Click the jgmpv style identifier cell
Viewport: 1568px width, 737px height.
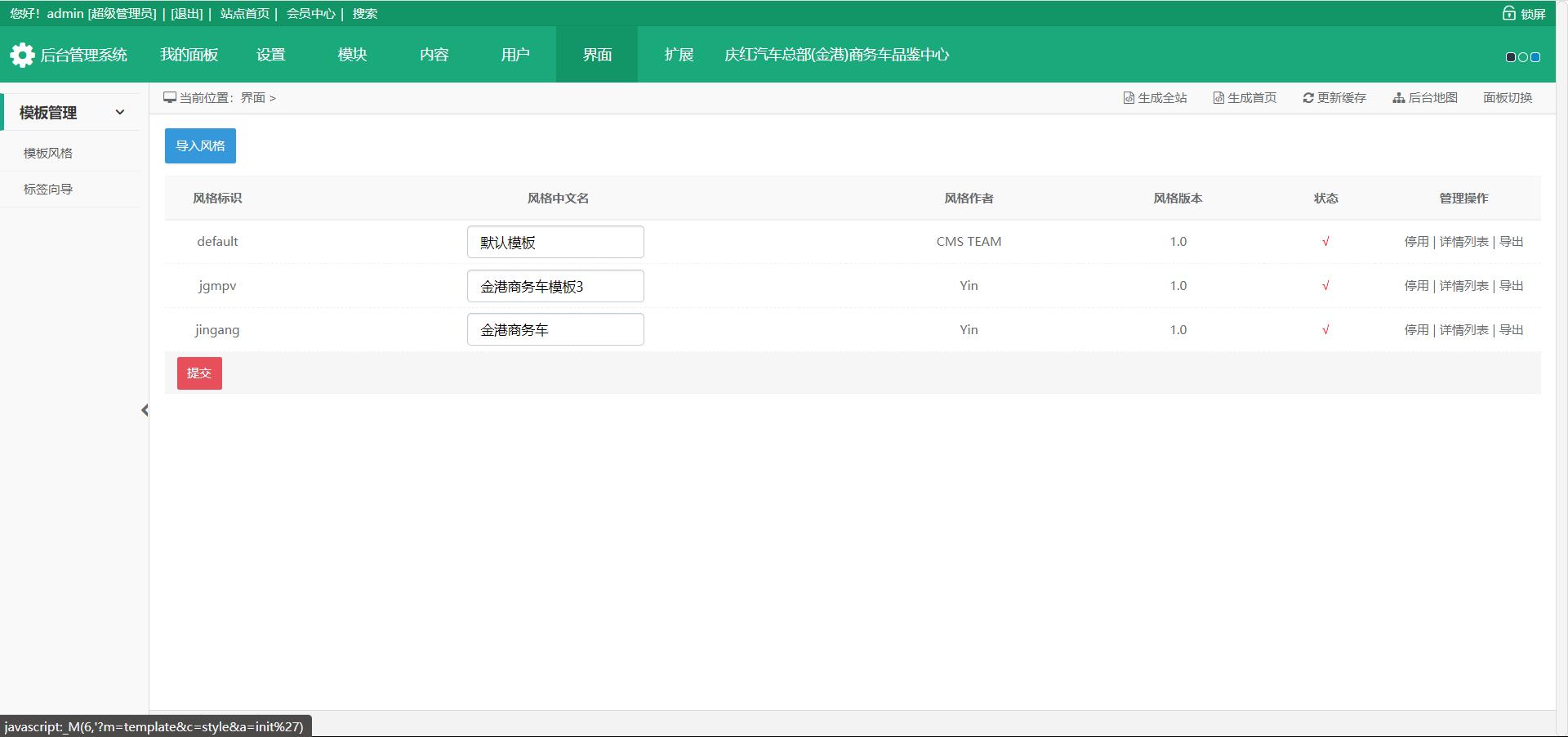pyautogui.click(x=217, y=286)
